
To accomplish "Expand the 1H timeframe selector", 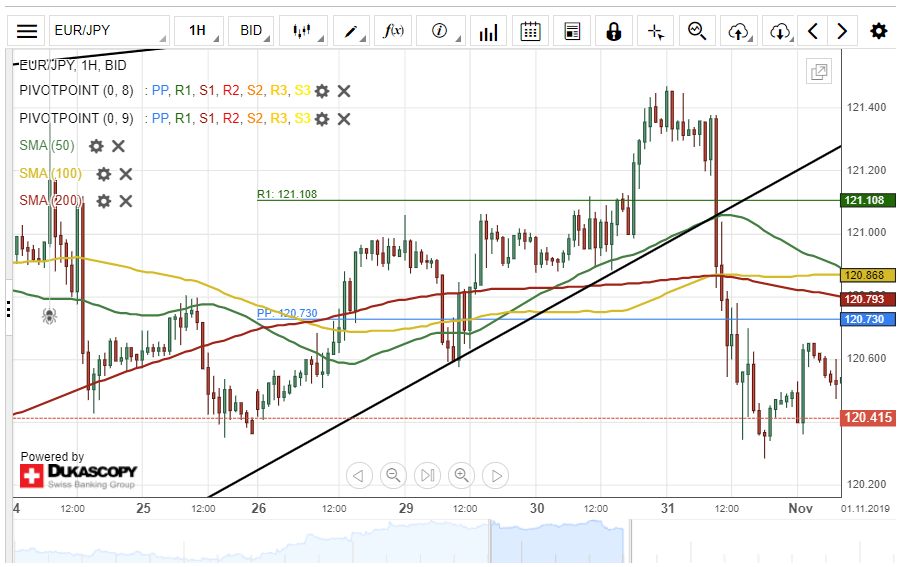I will click(198, 31).
